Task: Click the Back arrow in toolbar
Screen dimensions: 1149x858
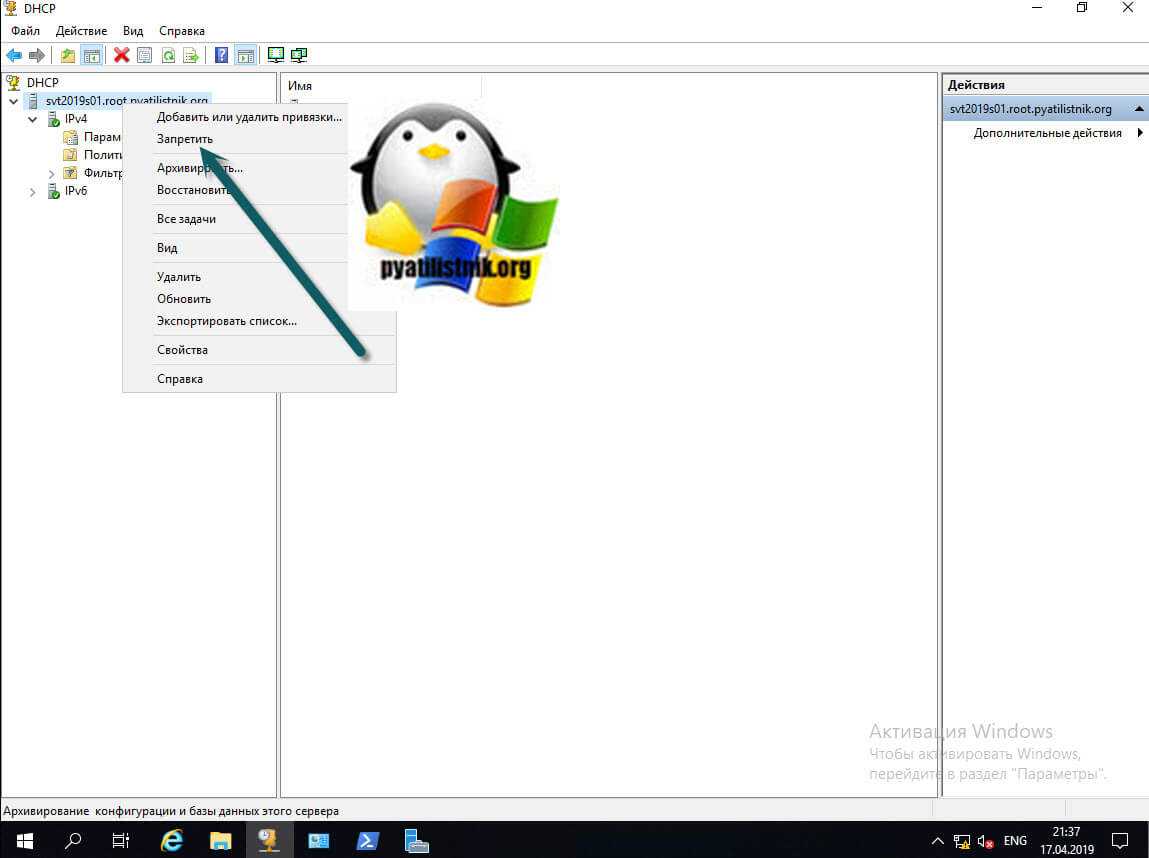Action: [x=14, y=55]
